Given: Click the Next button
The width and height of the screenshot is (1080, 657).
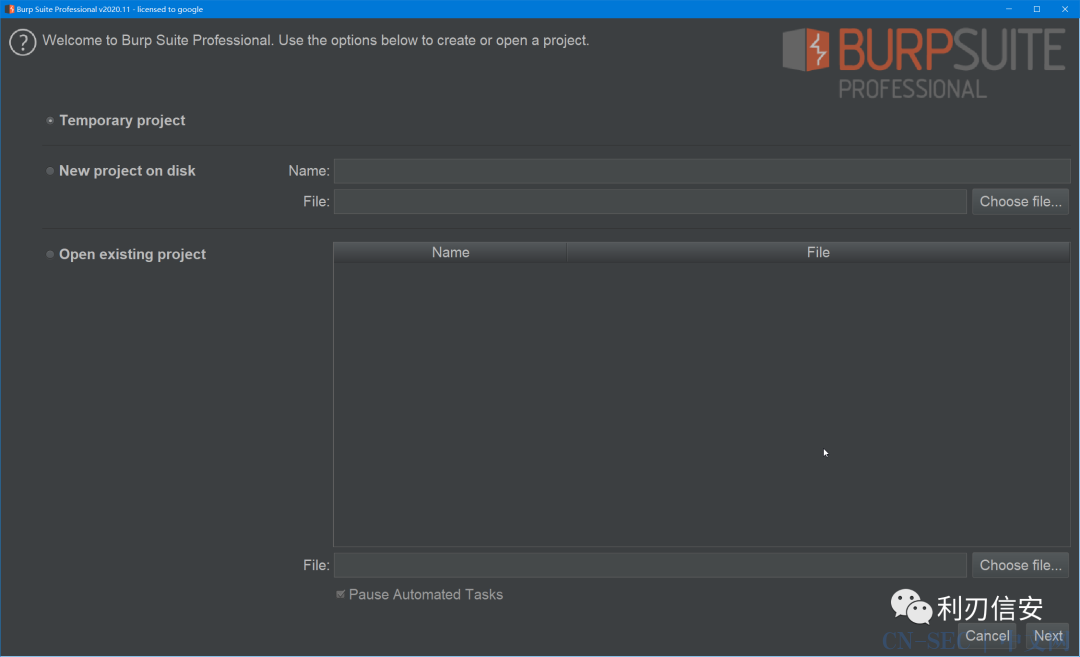Looking at the screenshot, I should point(1048,636).
